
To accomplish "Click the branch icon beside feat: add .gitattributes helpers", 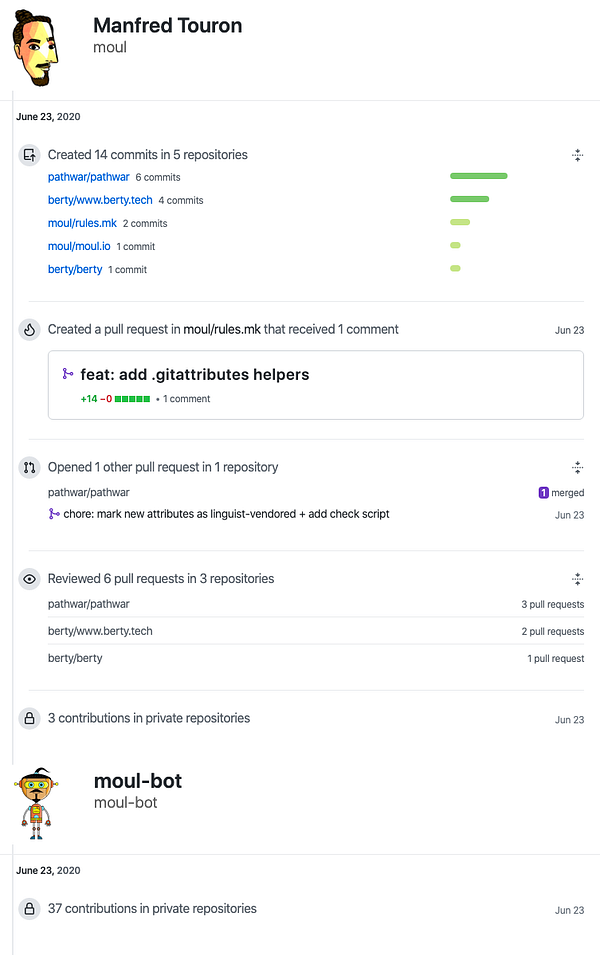I will pos(68,374).
